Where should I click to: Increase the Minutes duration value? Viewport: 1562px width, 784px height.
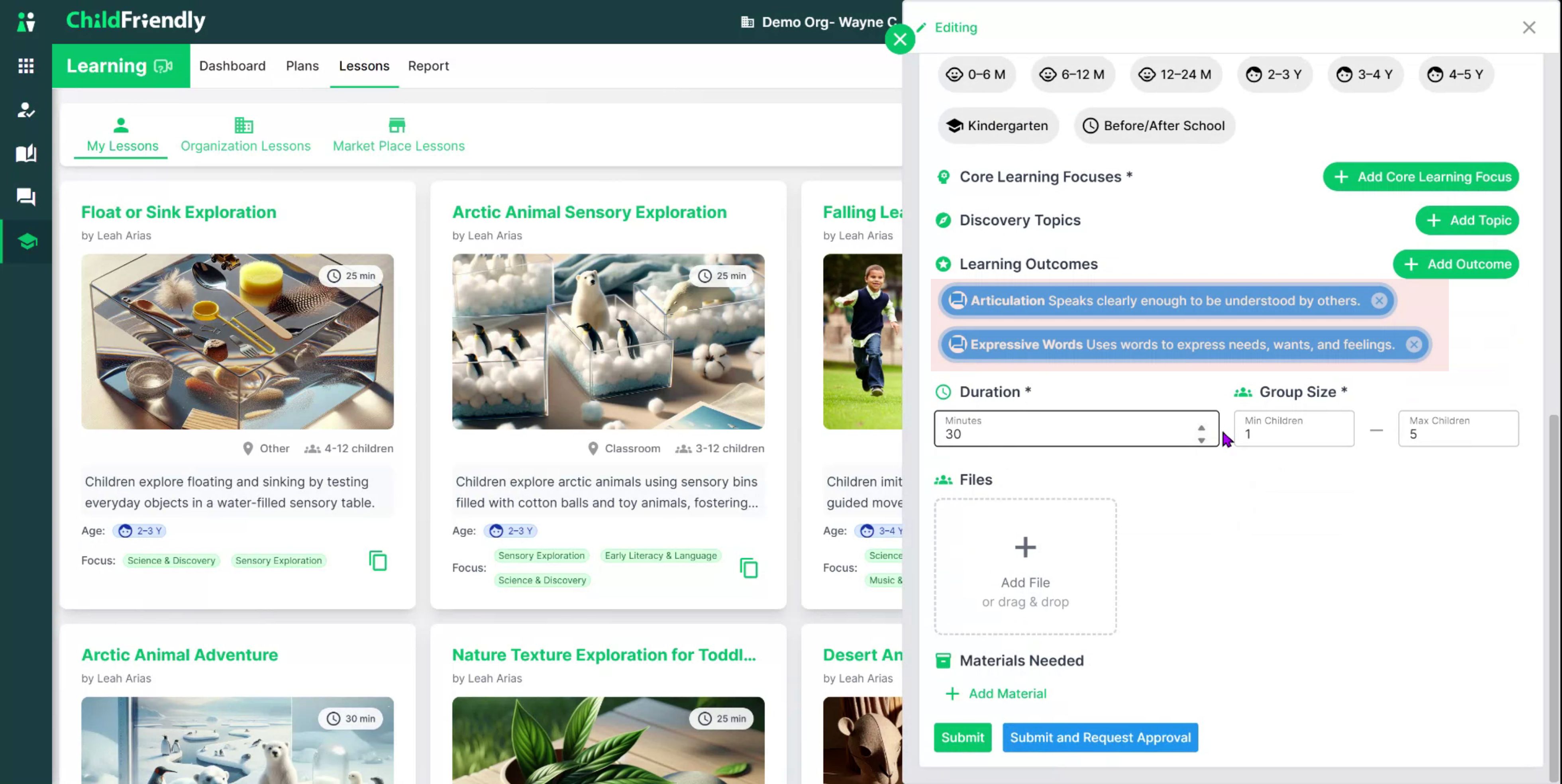tap(1201, 427)
